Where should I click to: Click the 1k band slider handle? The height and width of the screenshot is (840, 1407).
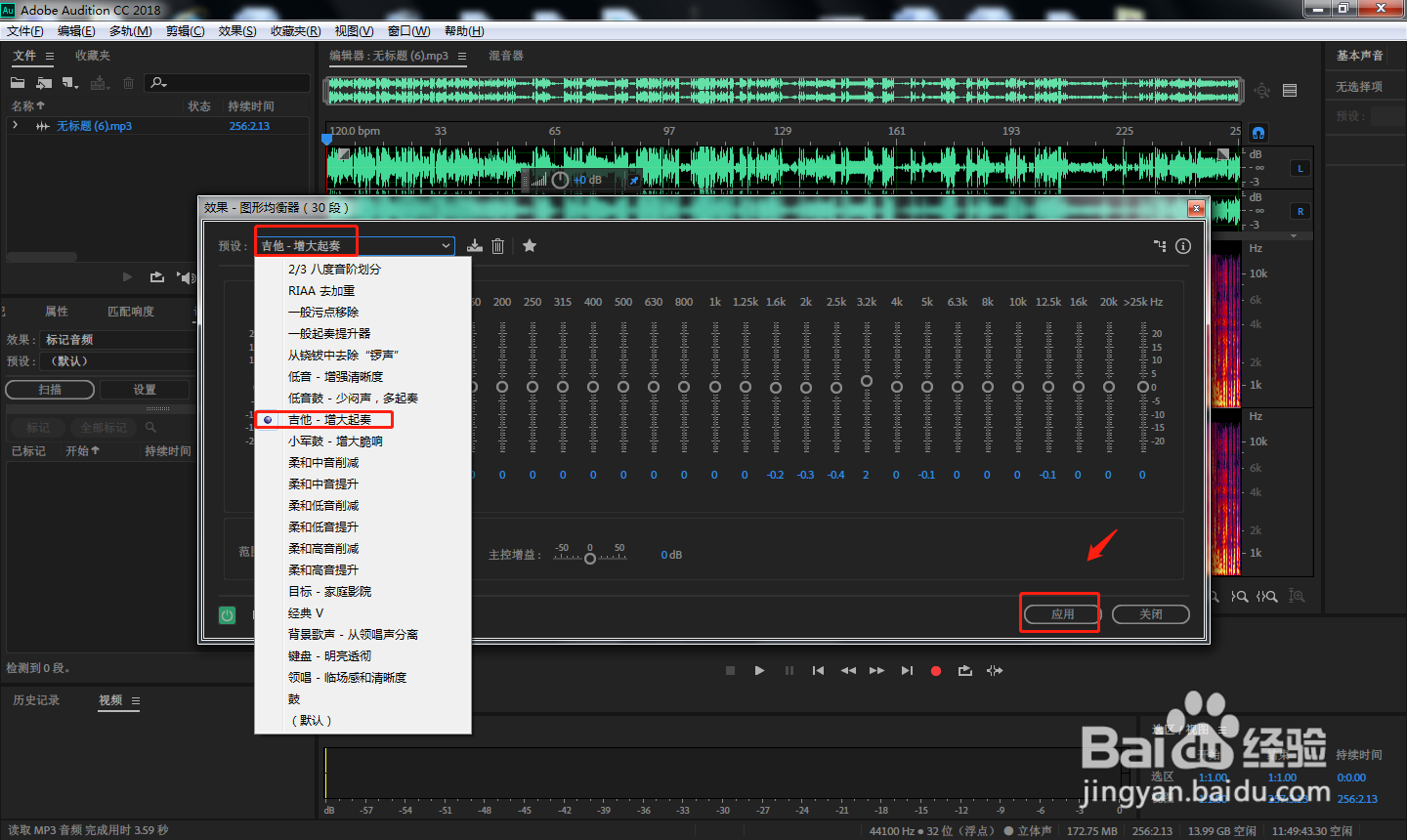(715, 387)
